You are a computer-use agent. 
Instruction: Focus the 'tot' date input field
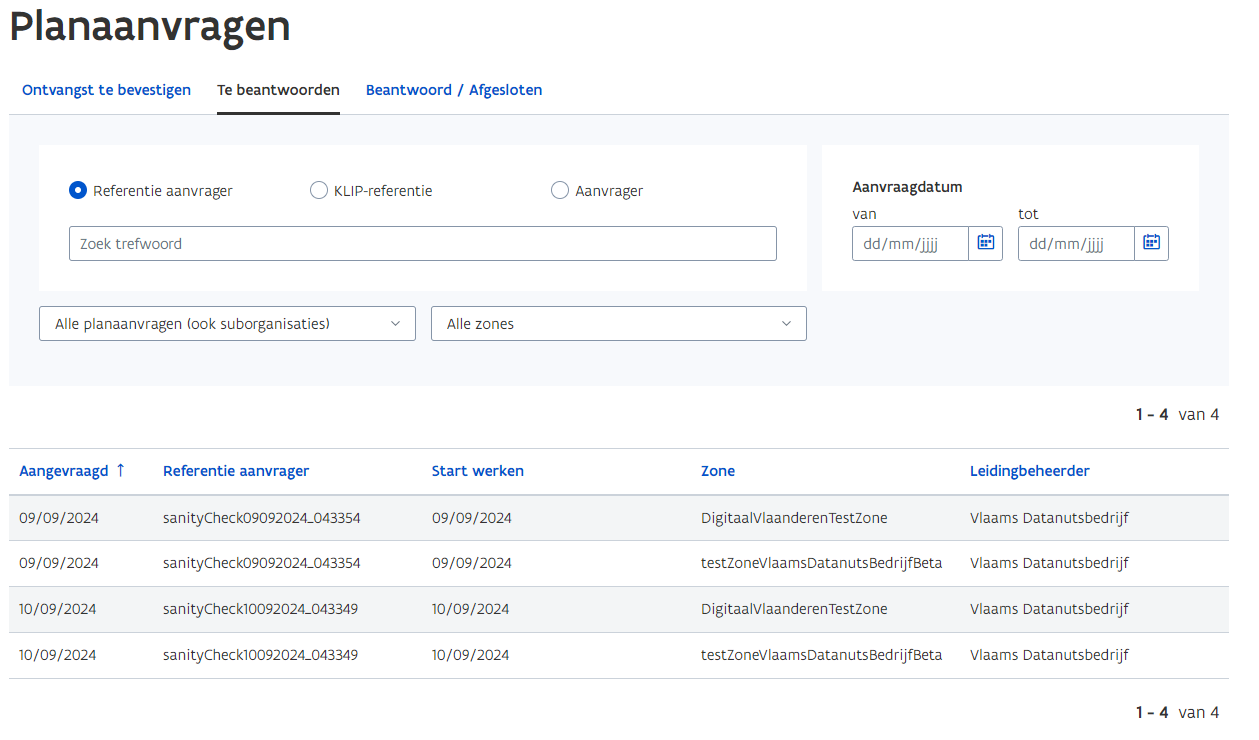pos(1075,244)
